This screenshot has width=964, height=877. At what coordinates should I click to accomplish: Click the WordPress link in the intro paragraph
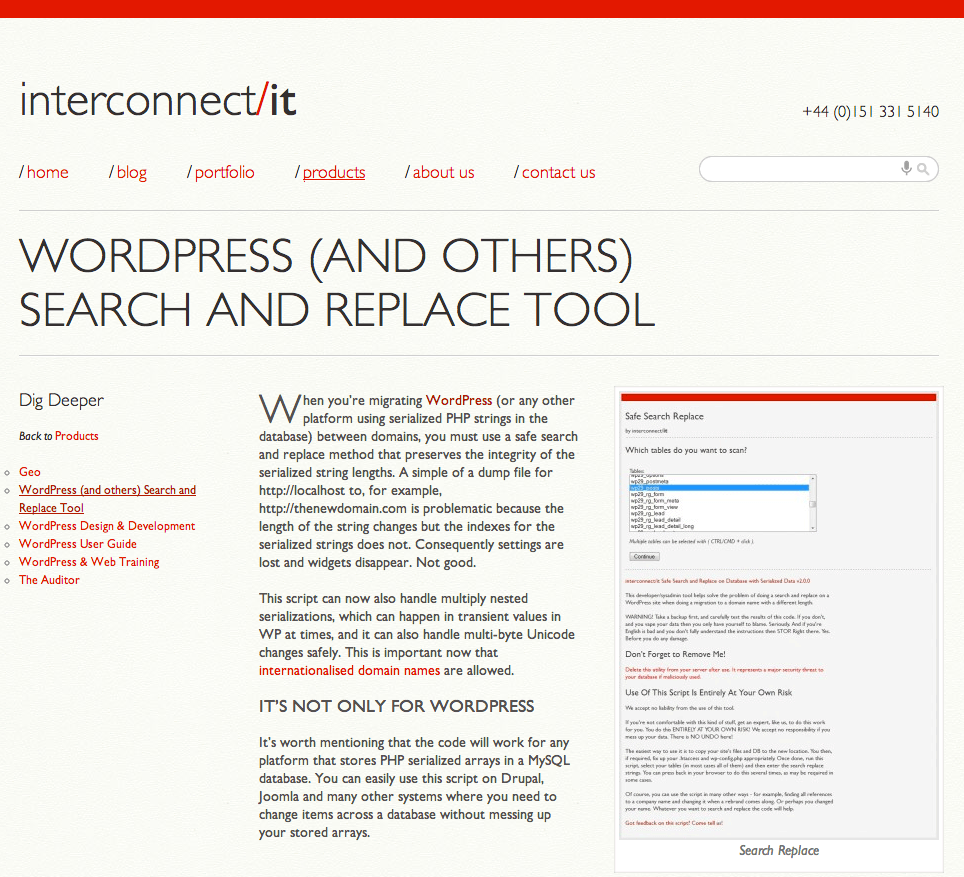pyautogui.click(x=459, y=400)
